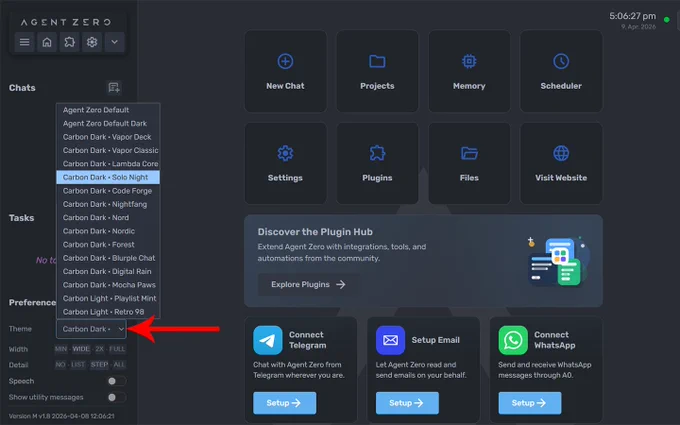Click the Chats section heading

tap(22, 88)
